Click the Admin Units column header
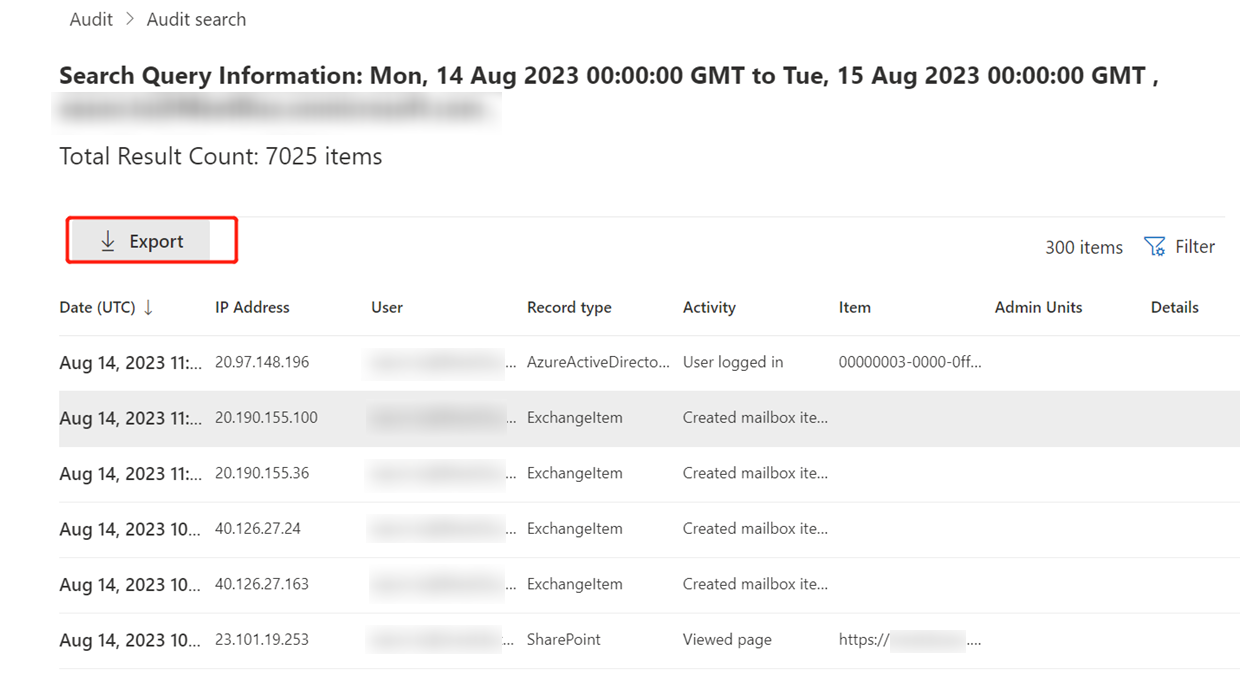 click(x=1038, y=307)
